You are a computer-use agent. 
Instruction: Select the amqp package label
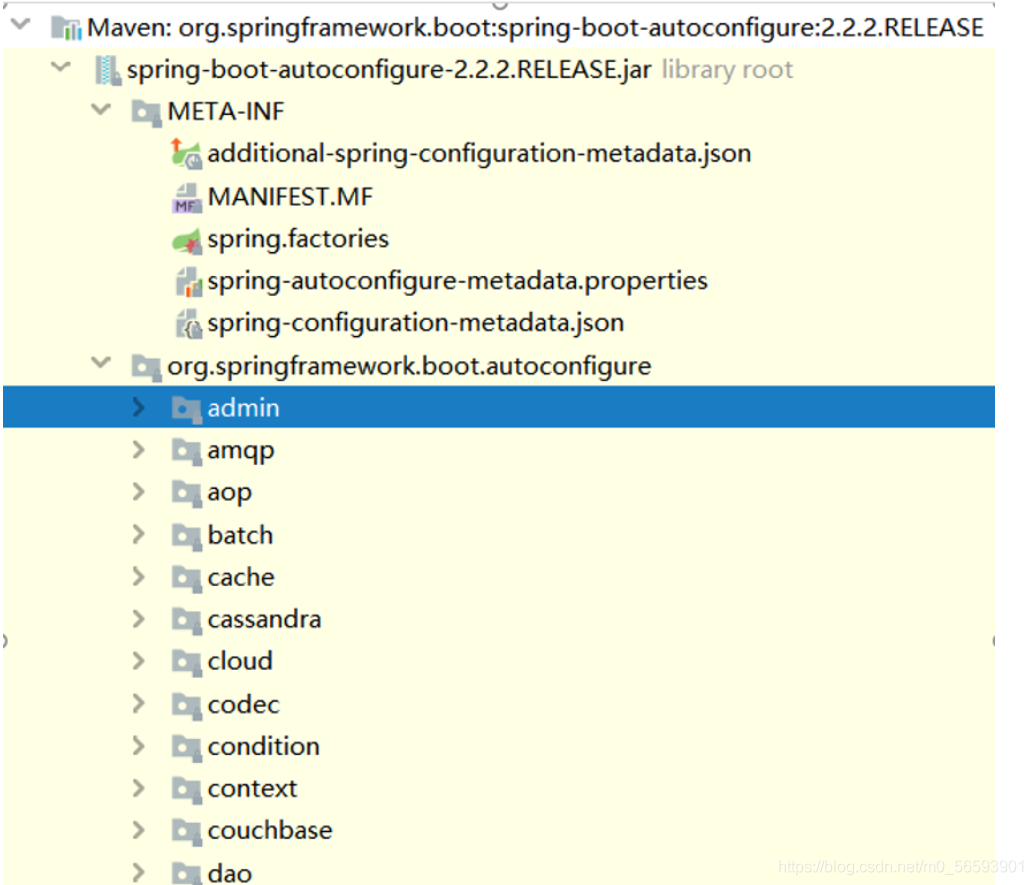[240, 453]
